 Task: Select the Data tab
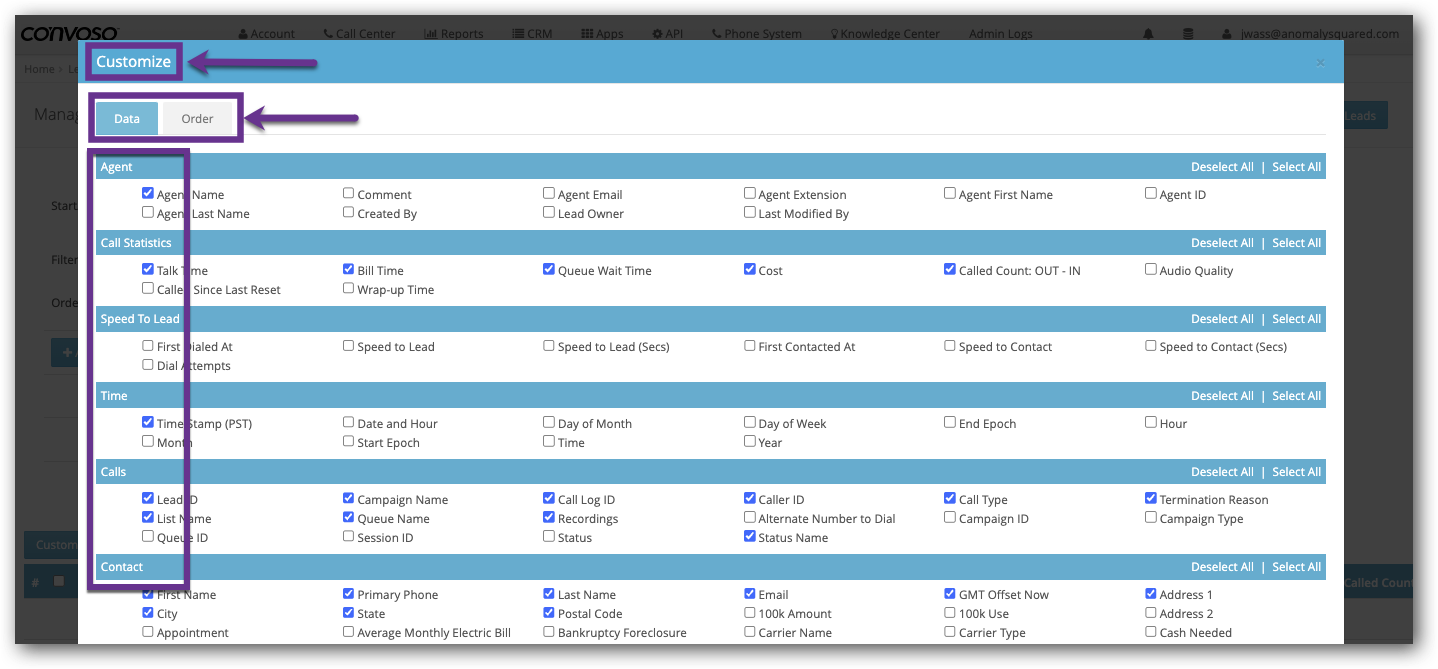tap(127, 119)
